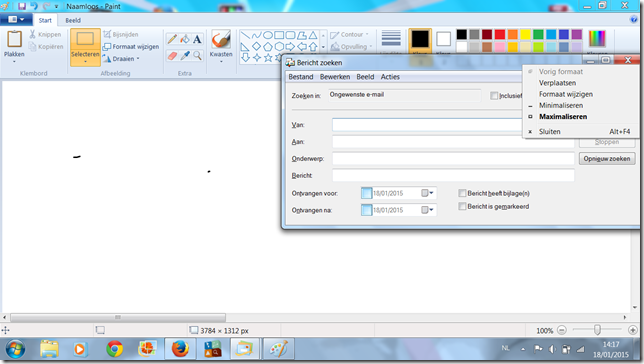
Task: Expand the Ontvangen na date dropdown
Action: [x=427, y=210]
